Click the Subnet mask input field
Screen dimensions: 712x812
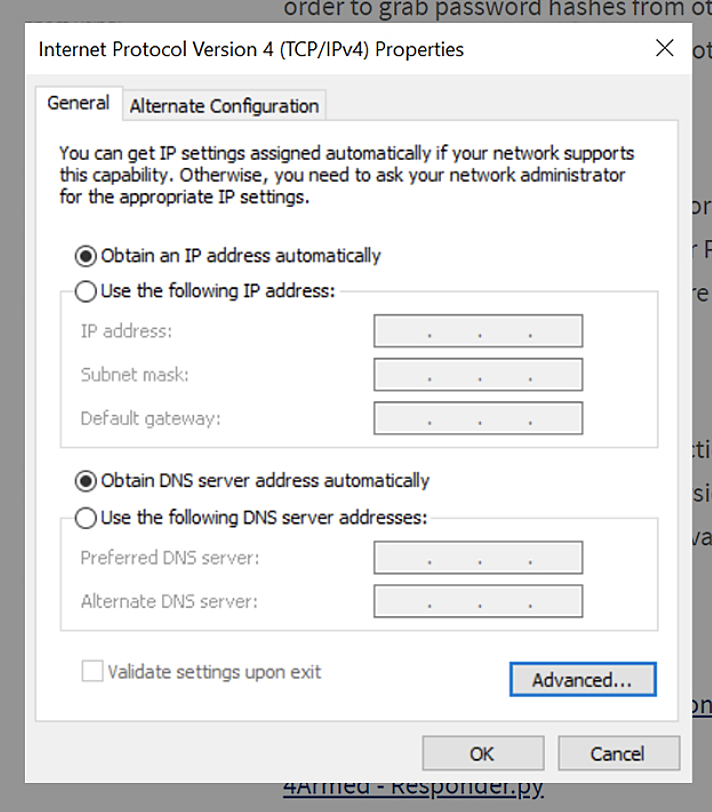[477, 375]
